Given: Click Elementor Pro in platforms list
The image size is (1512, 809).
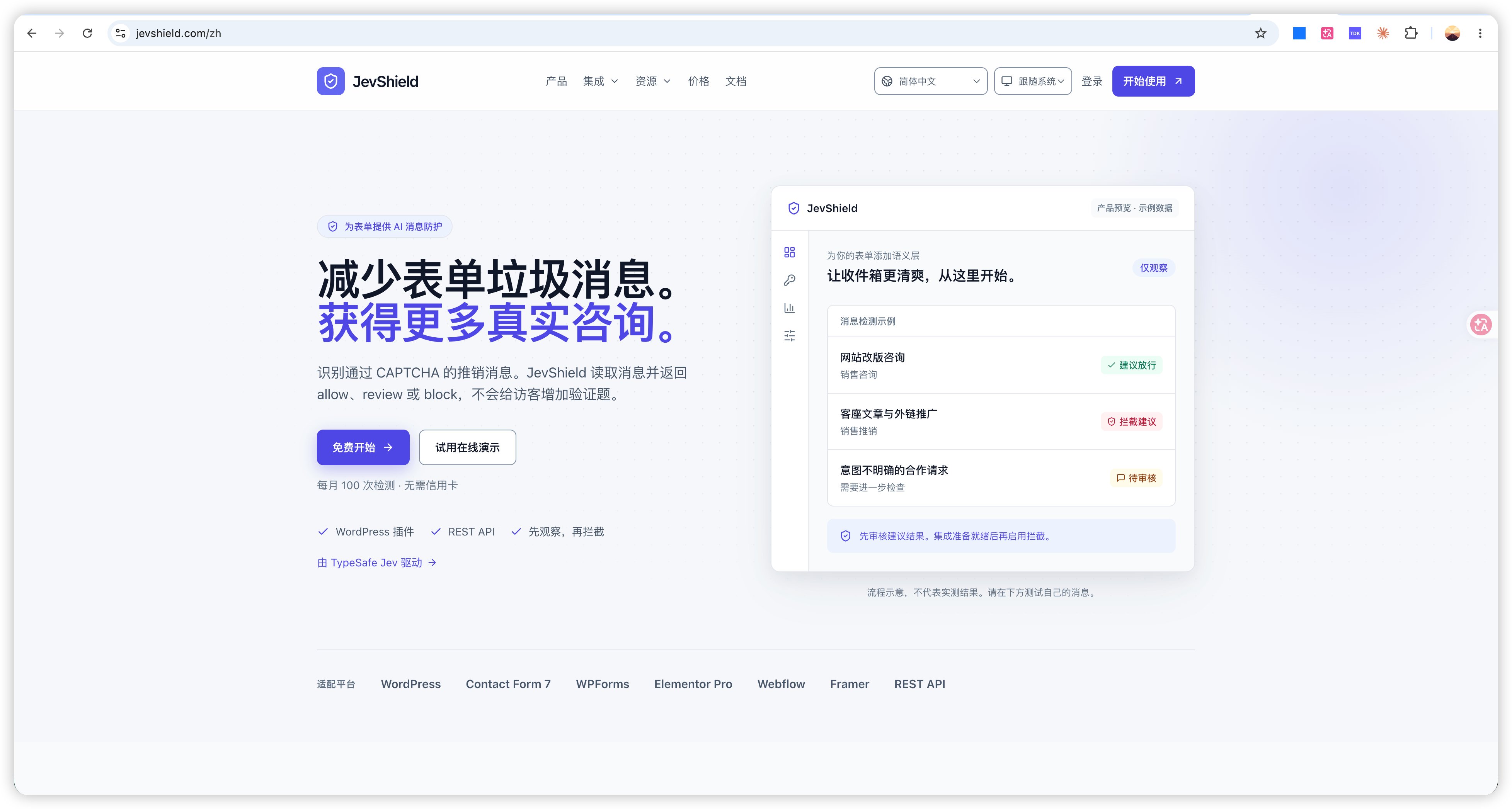Looking at the screenshot, I should (693, 684).
